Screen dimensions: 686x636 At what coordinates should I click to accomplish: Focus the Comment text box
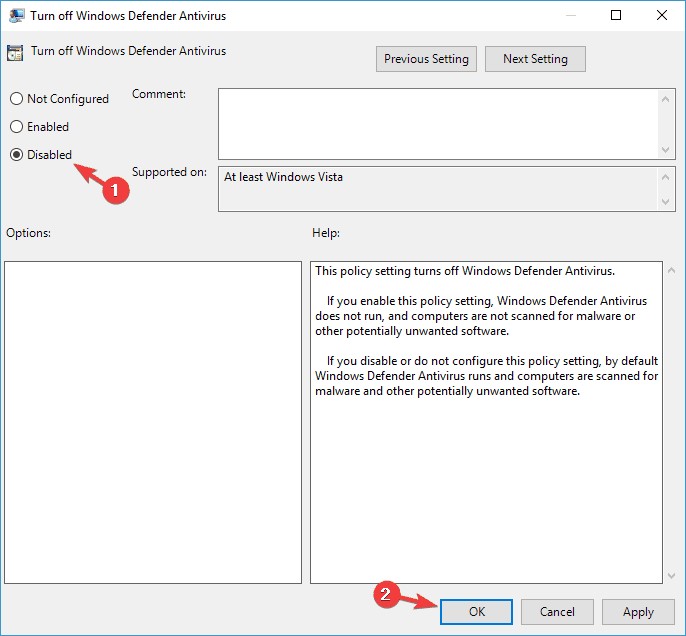(438, 124)
